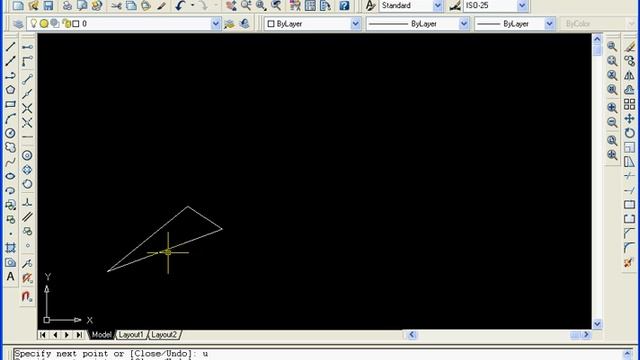Select the Ellipse drawing tool
This screenshot has height=360, width=640.
coord(11,176)
